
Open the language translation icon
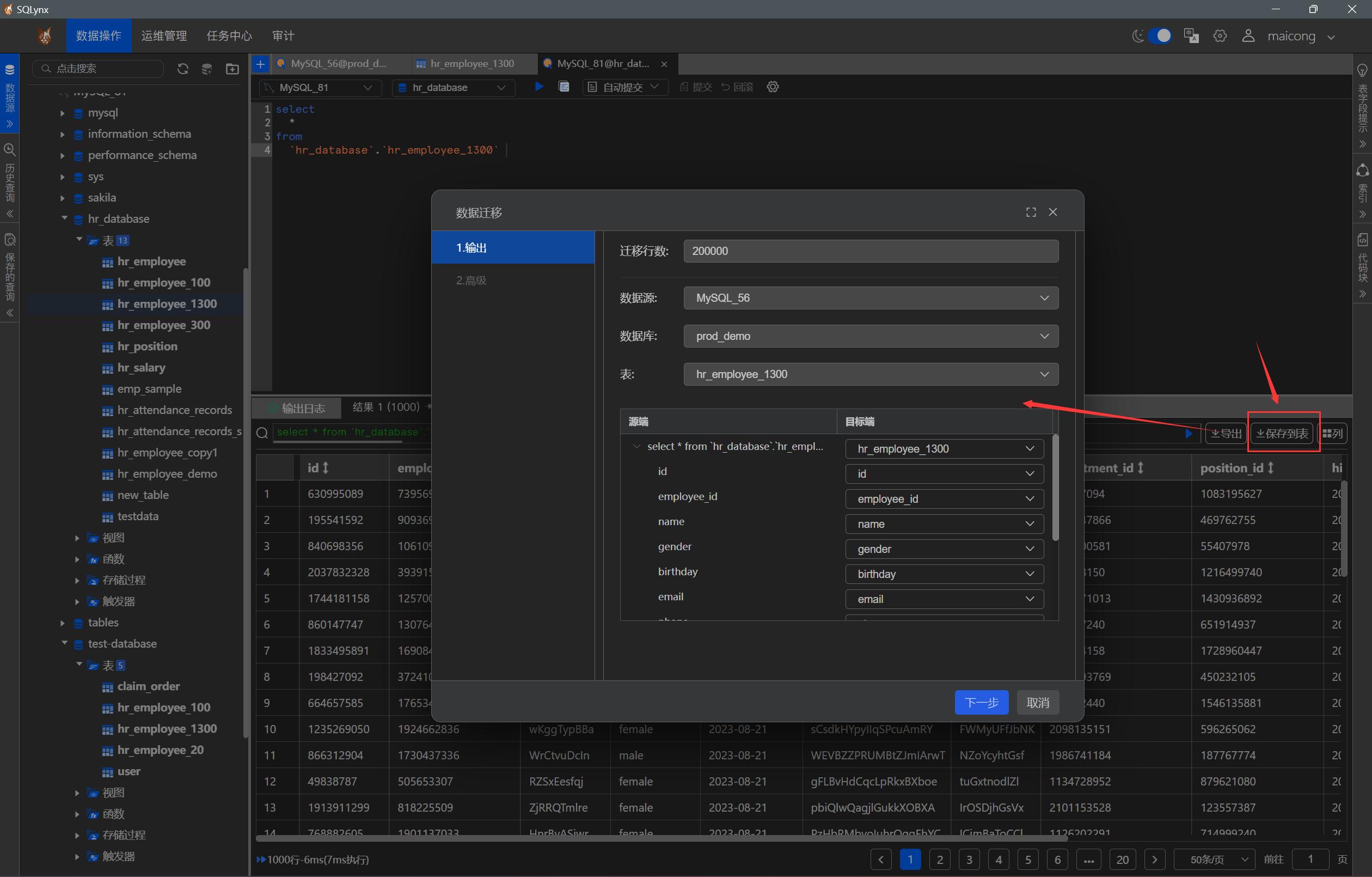1191,36
